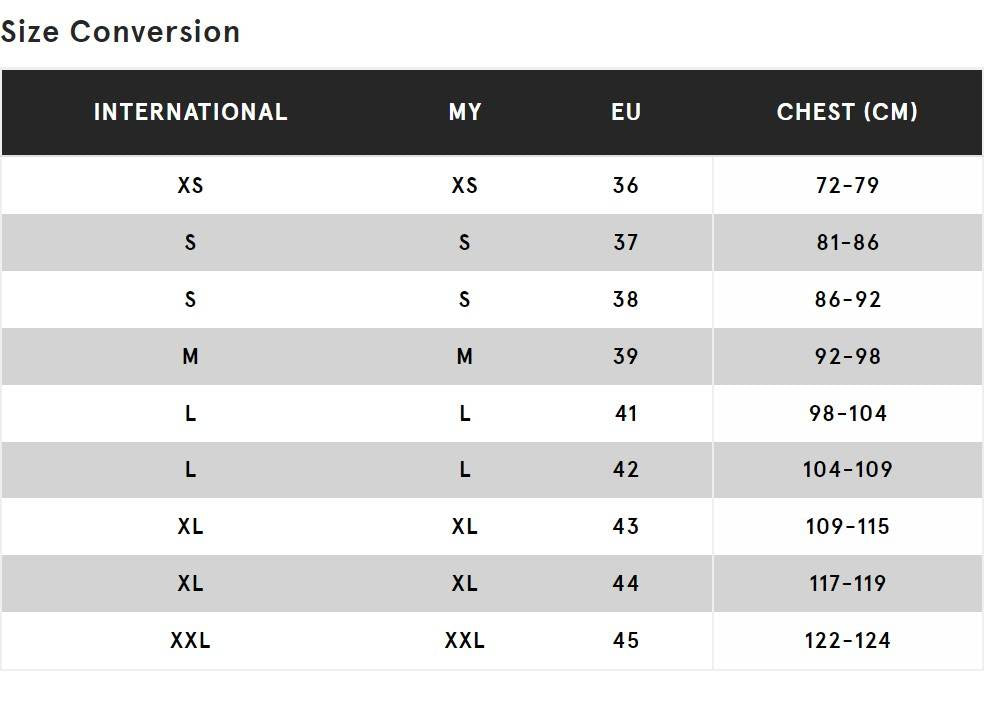Click the INTERNATIONAL column header
The width and height of the screenshot is (985, 710).
(x=190, y=112)
